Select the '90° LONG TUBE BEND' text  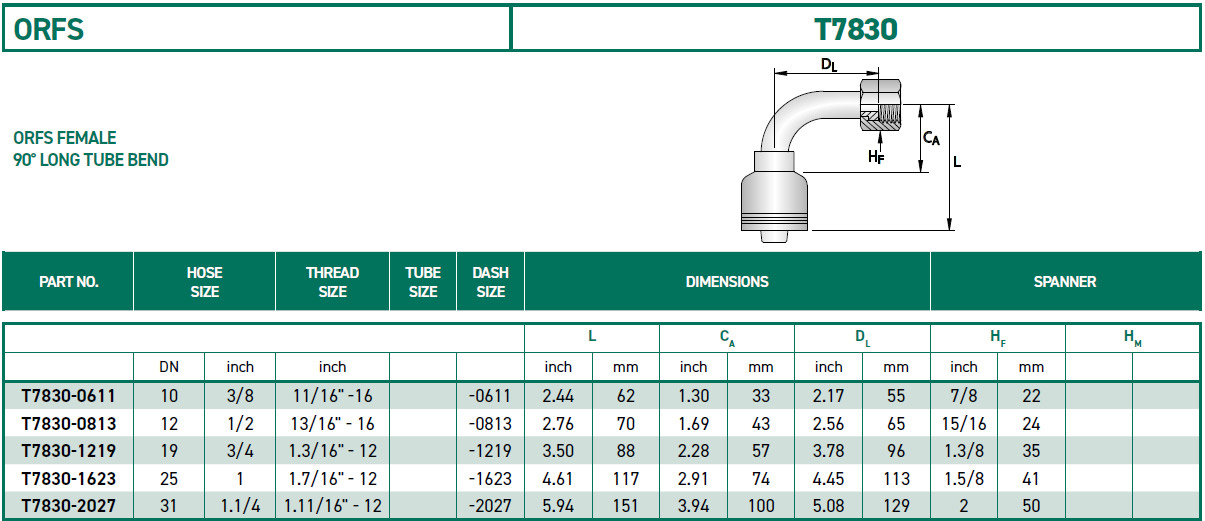click(x=91, y=160)
